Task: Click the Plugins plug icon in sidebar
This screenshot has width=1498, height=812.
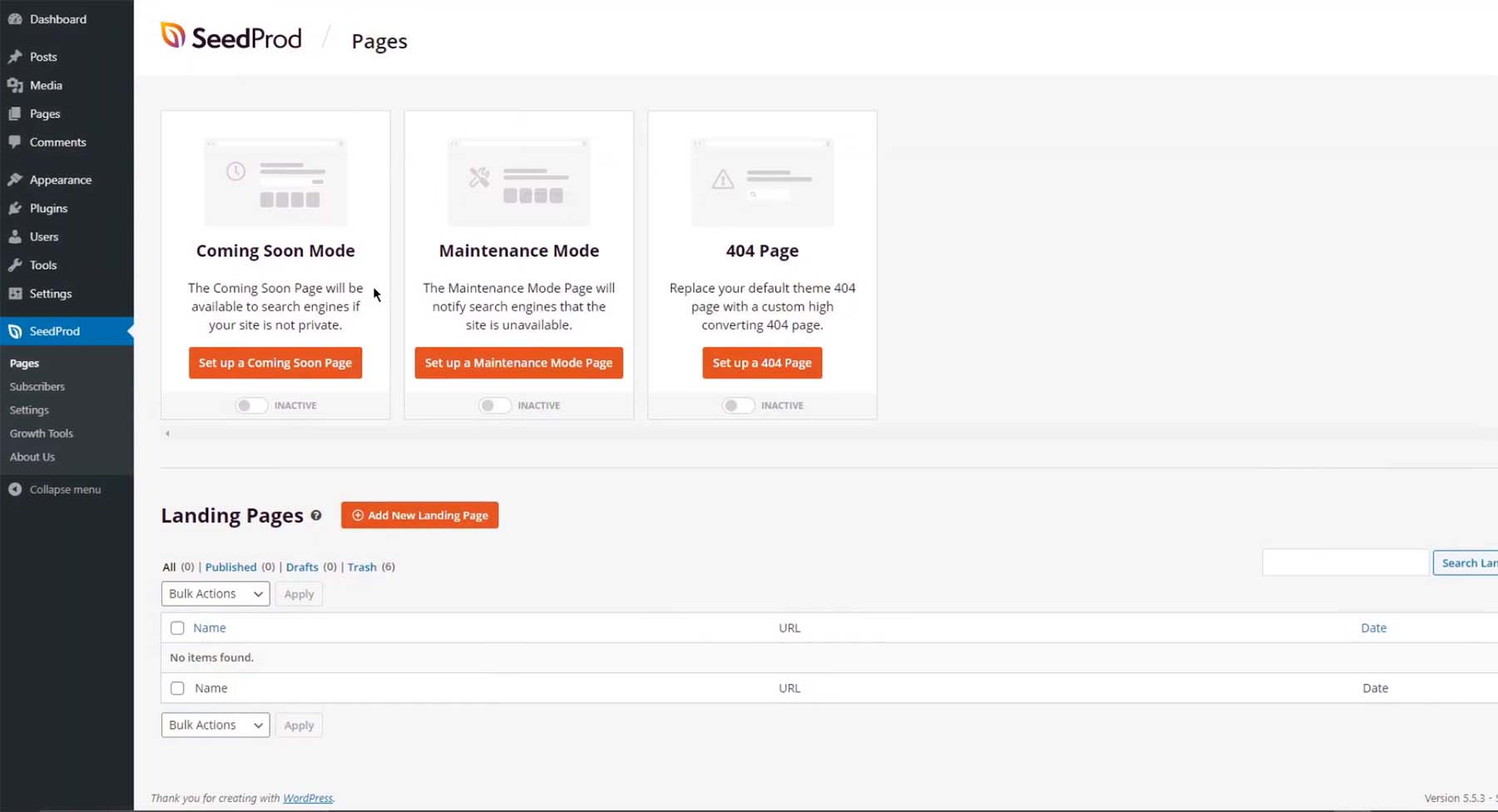Action: click(x=15, y=208)
